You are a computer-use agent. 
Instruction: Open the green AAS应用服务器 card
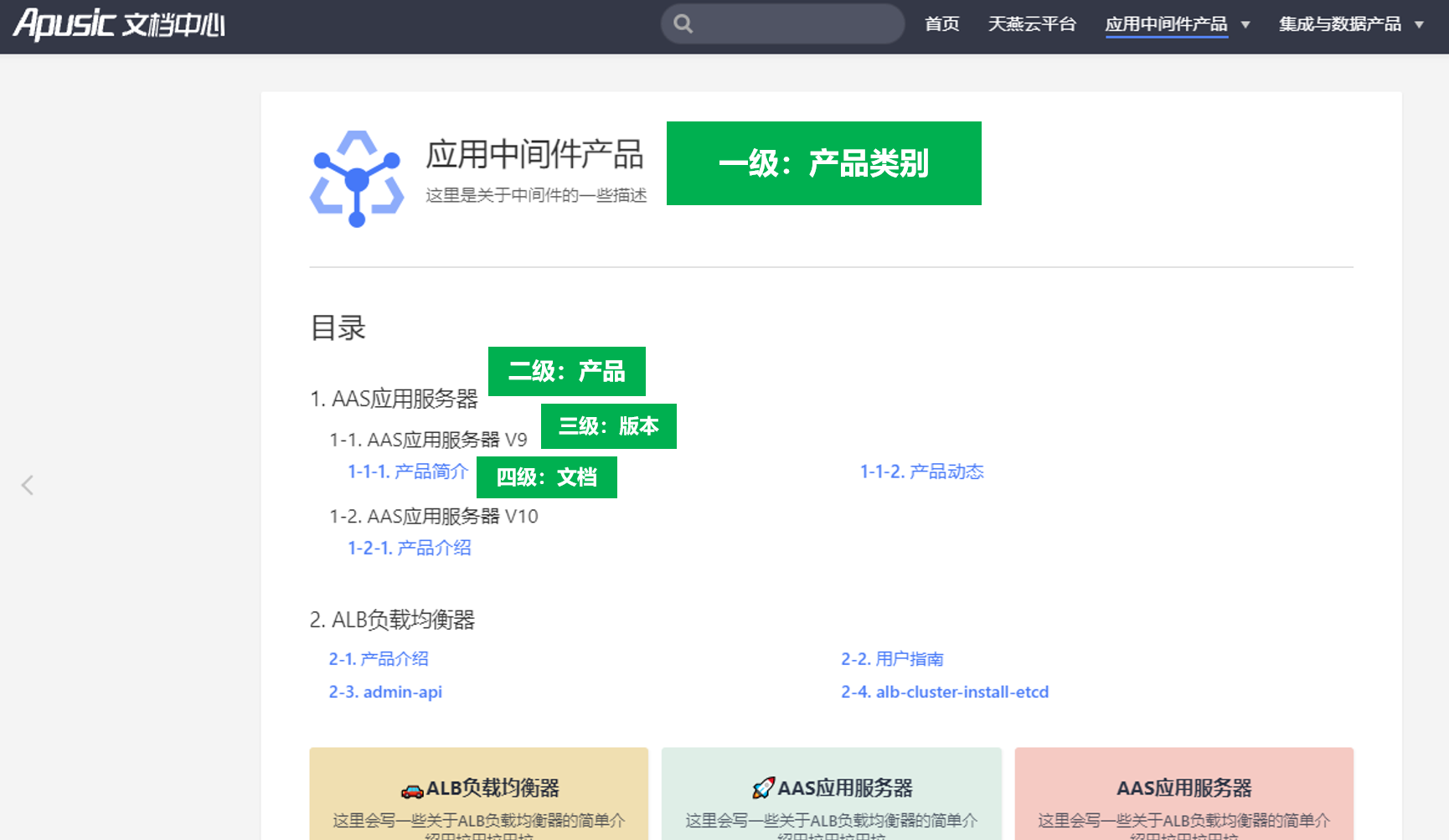pos(832,794)
